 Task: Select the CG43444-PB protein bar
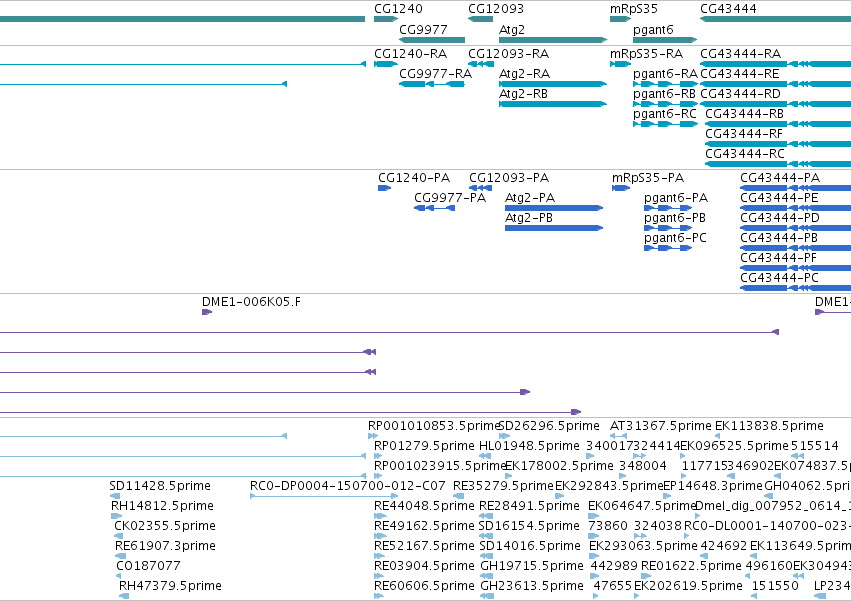point(796,249)
